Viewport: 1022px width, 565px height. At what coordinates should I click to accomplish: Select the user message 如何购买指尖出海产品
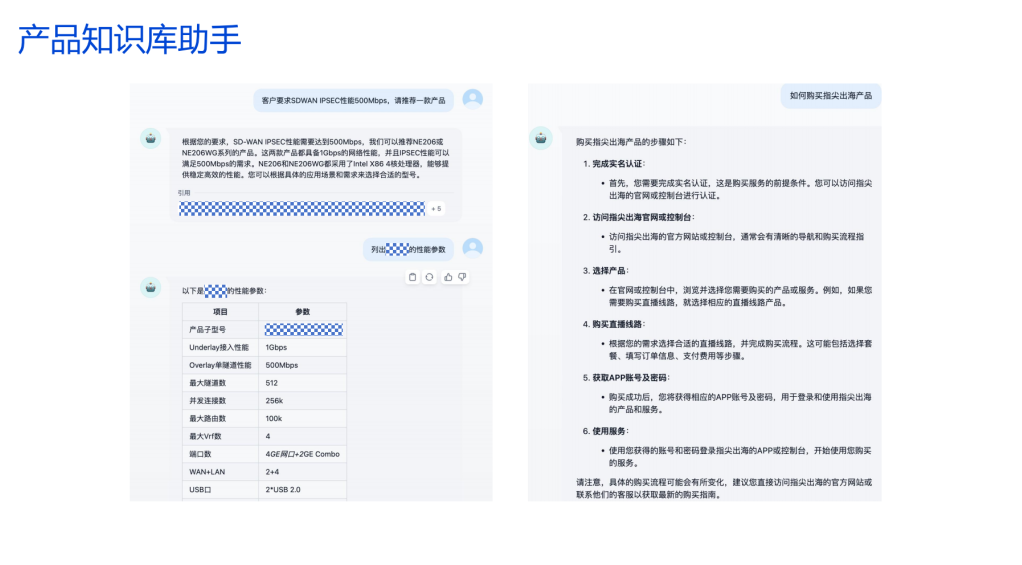(x=831, y=96)
